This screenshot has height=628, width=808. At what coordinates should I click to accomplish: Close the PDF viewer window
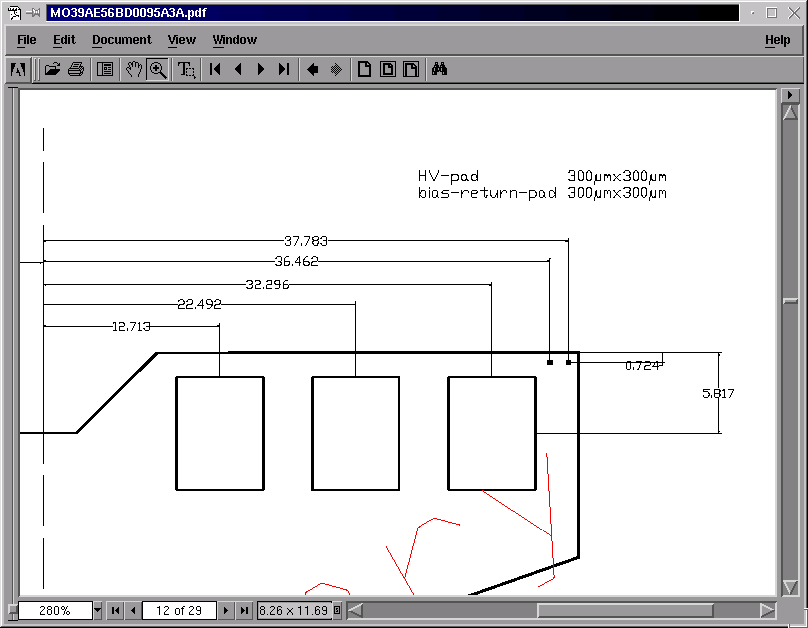click(x=794, y=13)
